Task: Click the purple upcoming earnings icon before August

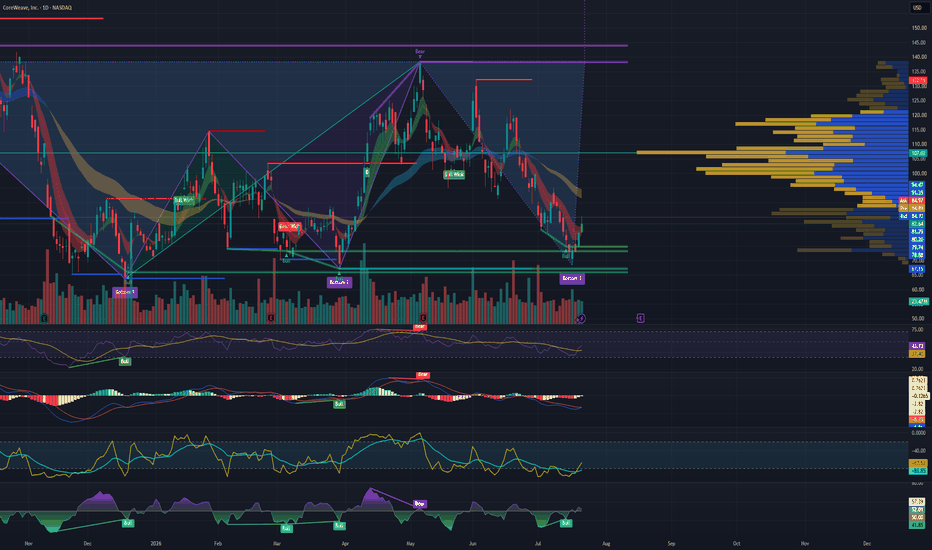Action: click(640, 318)
